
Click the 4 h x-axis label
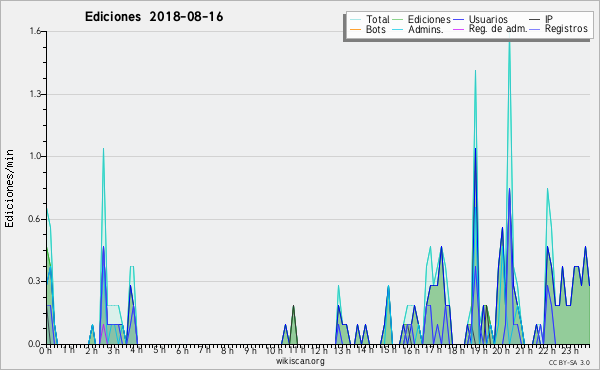[136, 350]
